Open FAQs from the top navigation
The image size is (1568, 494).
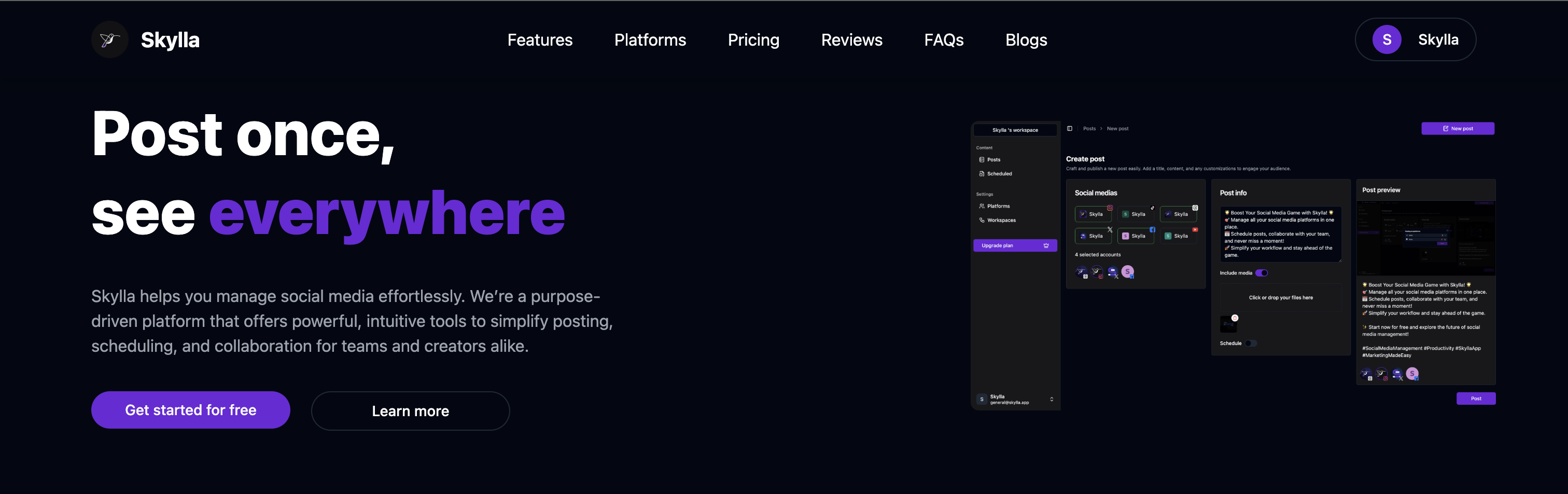click(x=944, y=40)
